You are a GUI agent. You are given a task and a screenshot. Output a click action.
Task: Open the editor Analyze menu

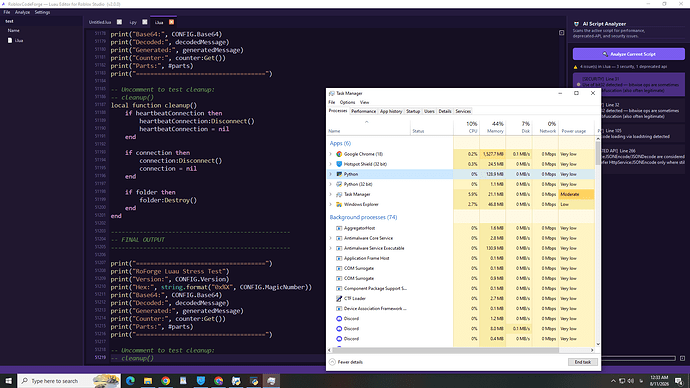tap(22, 12)
